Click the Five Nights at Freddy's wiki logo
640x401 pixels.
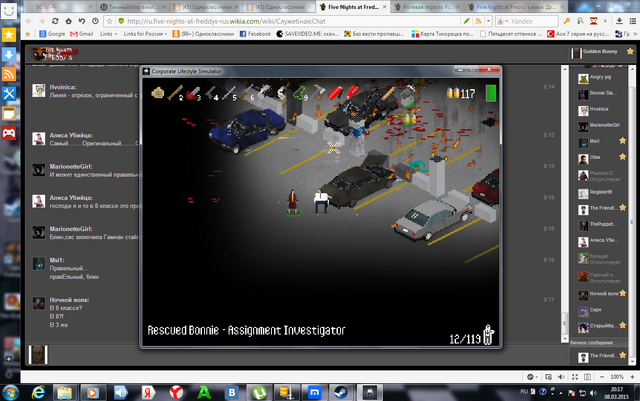(55, 54)
